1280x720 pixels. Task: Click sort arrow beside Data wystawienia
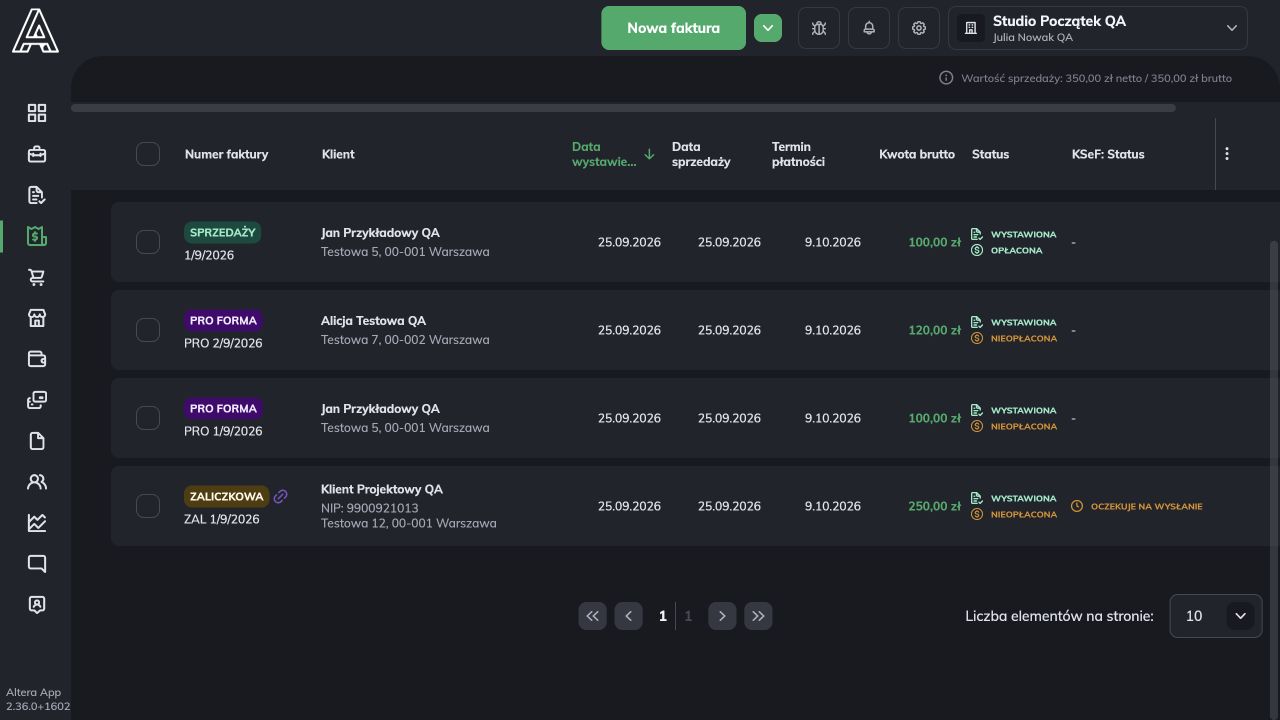pos(649,154)
